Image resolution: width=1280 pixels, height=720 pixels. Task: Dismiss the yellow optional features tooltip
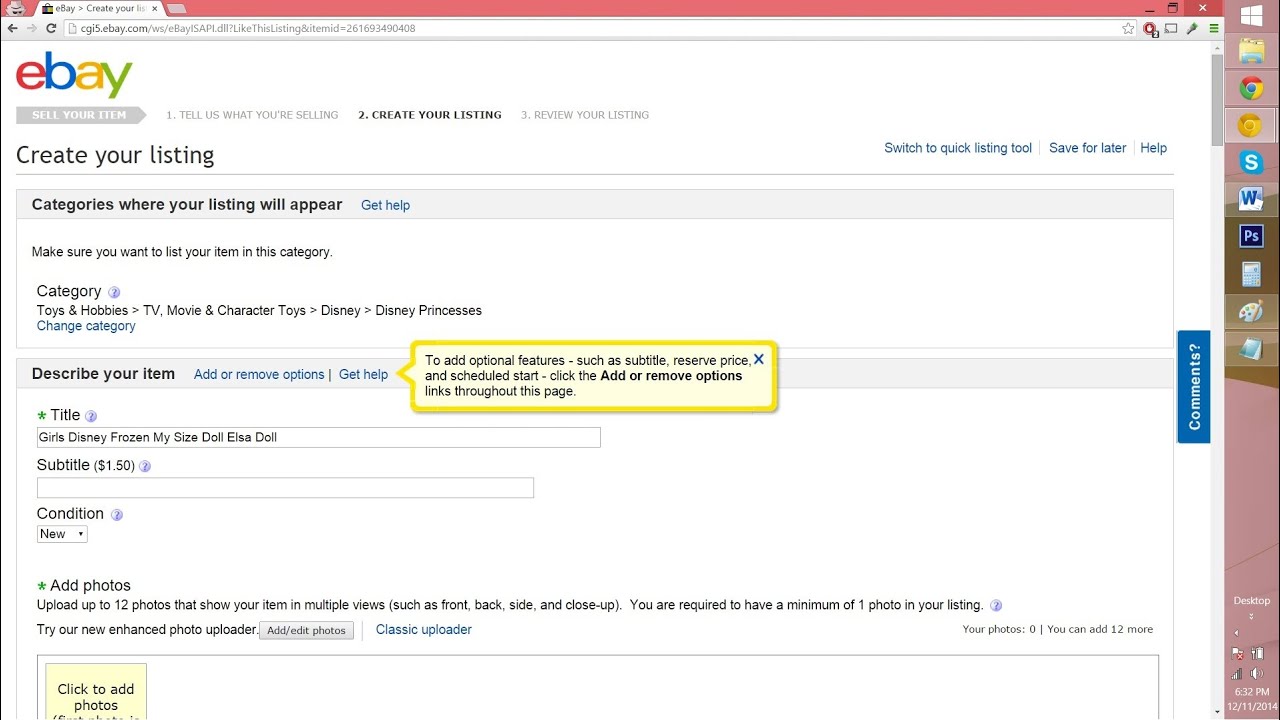(759, 359)
